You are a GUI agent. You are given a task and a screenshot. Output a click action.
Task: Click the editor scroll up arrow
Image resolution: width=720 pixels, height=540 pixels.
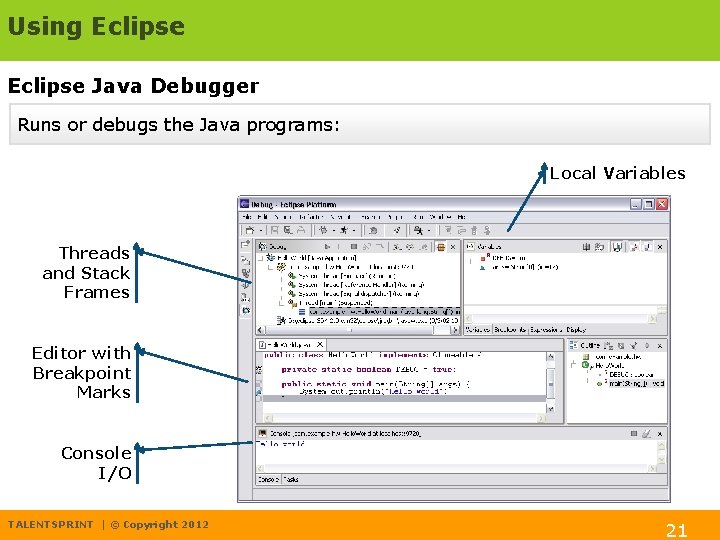551,356
